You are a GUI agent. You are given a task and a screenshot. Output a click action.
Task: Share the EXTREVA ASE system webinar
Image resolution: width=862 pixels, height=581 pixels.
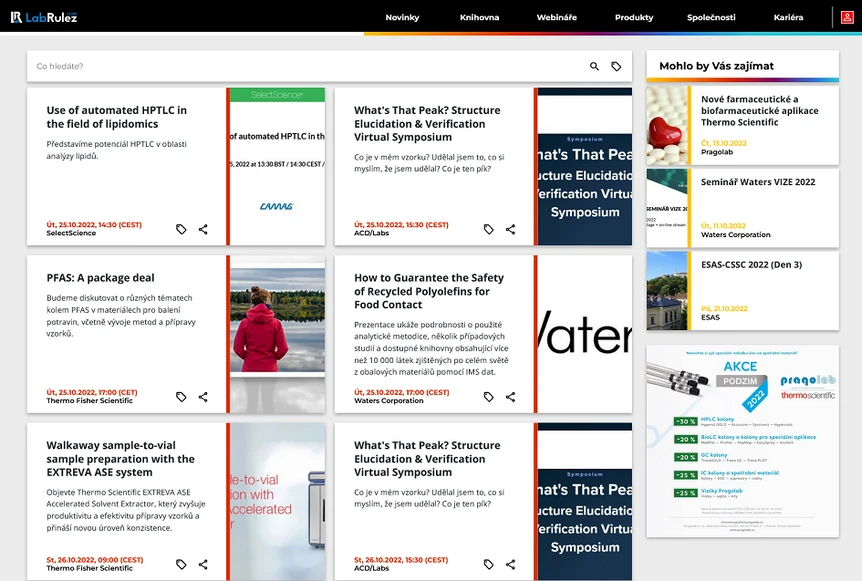(x=203, y=565)
